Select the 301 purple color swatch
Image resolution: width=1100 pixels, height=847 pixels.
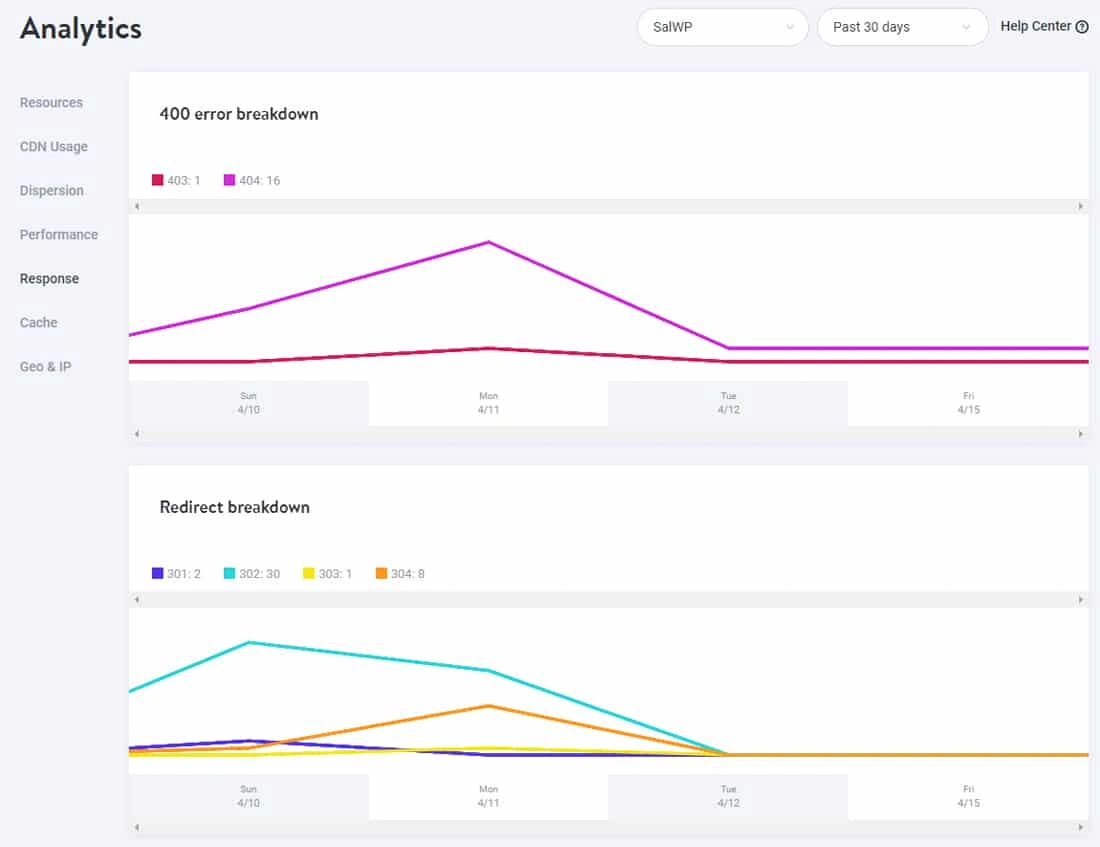156,573
